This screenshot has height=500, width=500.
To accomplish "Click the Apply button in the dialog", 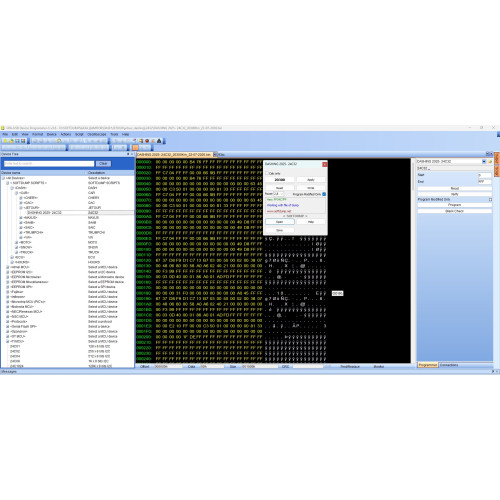I will [311, 180].
